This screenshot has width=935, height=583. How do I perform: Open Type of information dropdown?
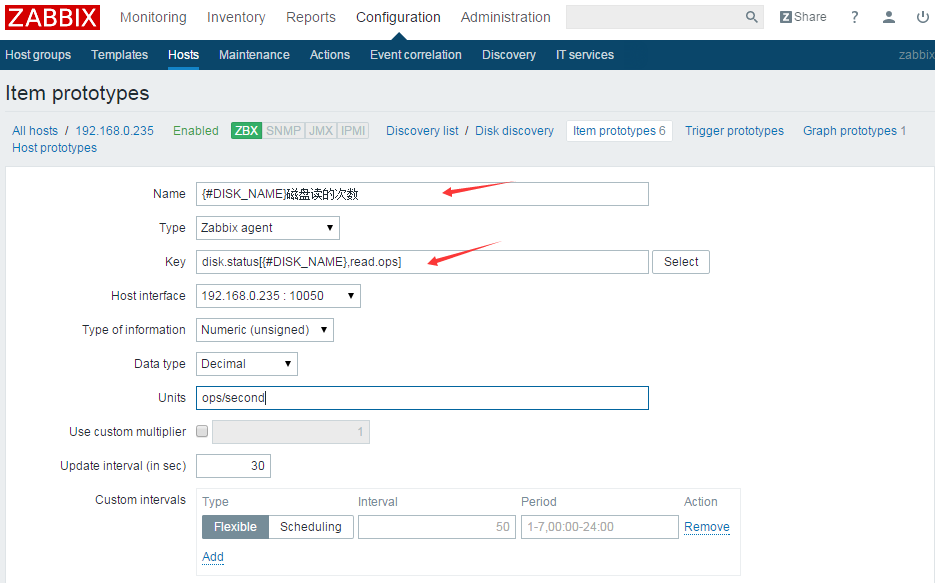[x=265, y=330]
